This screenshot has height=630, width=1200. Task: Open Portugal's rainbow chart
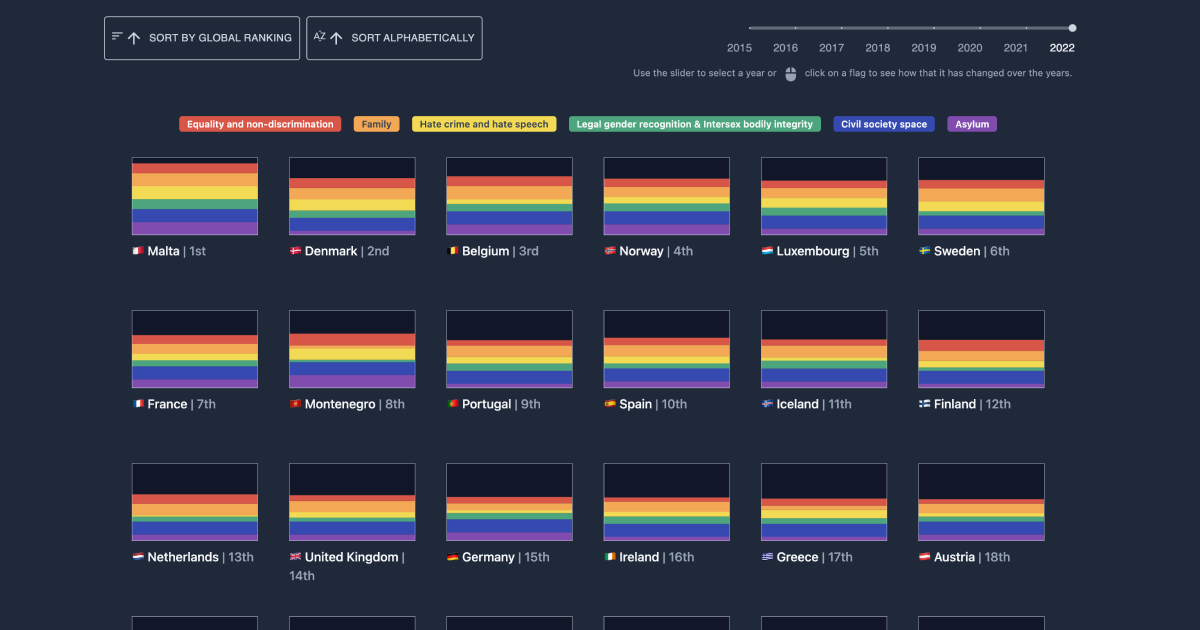509,349
